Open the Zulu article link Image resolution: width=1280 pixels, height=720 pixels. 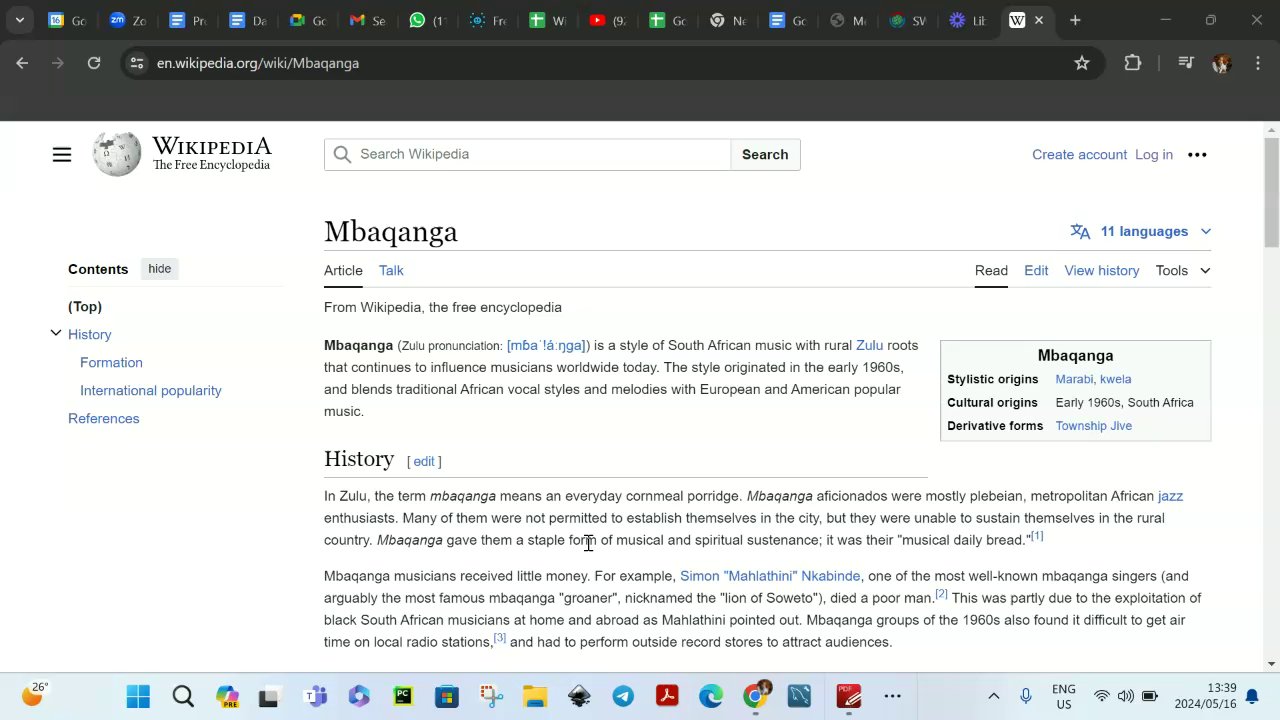click(869, 345)
